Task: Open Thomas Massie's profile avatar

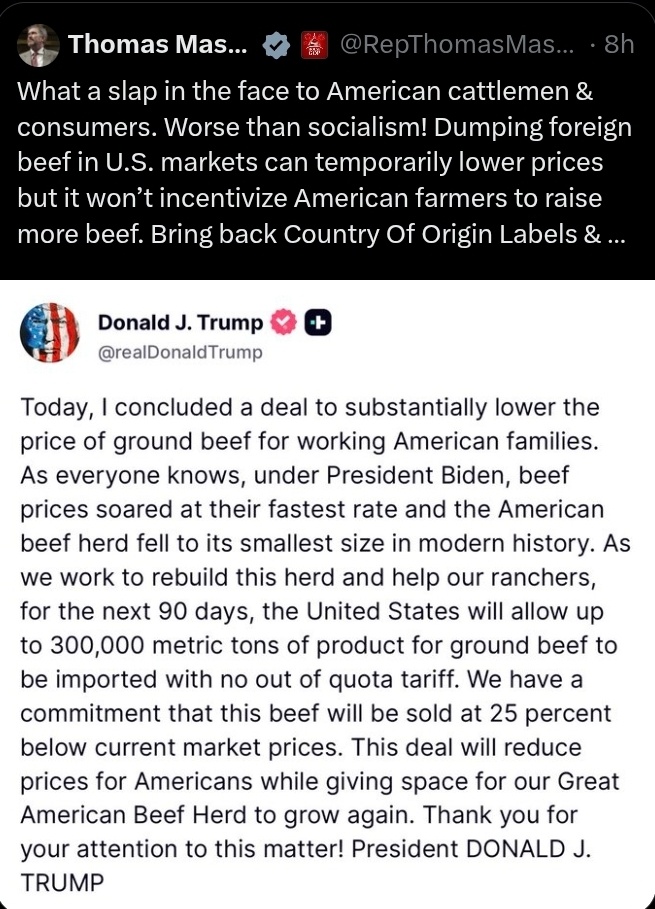Action: click(x=38, y=46)
